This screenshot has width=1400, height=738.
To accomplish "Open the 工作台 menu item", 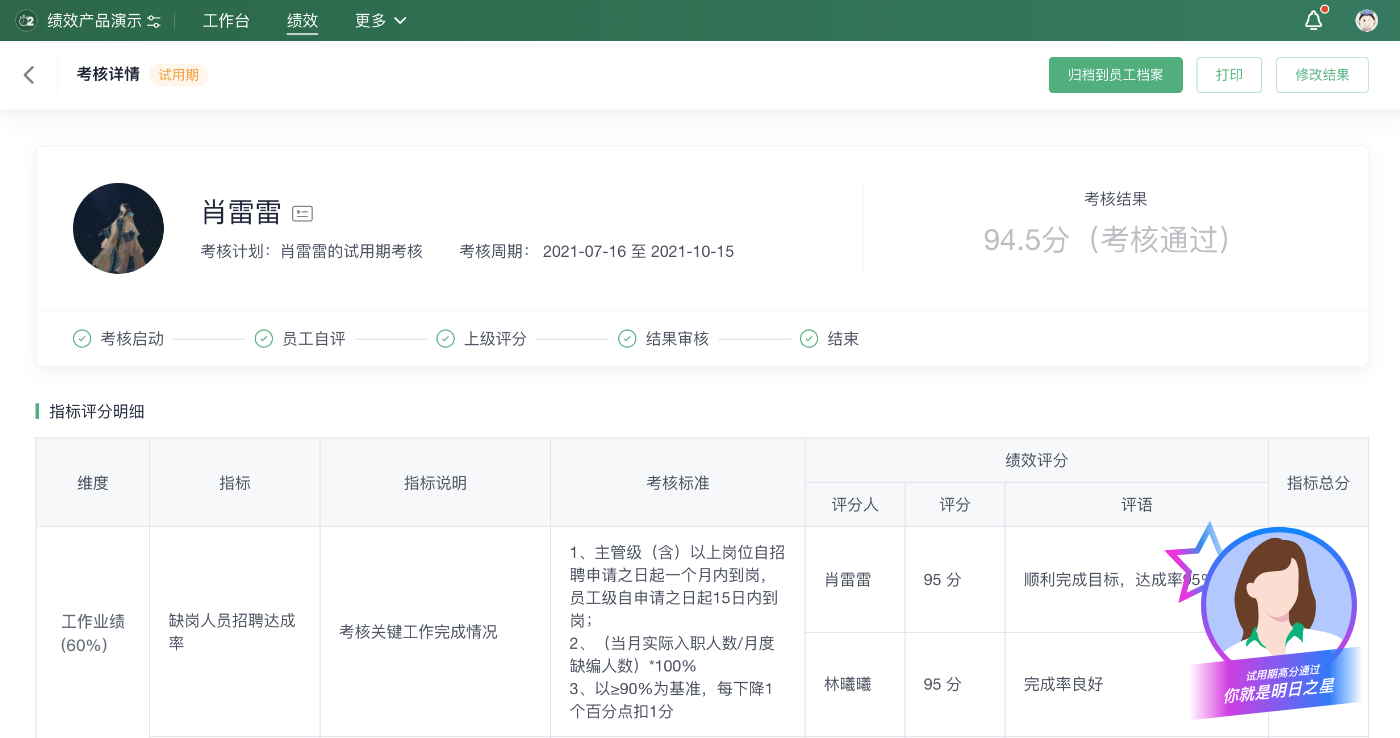I will coord(226,20).
